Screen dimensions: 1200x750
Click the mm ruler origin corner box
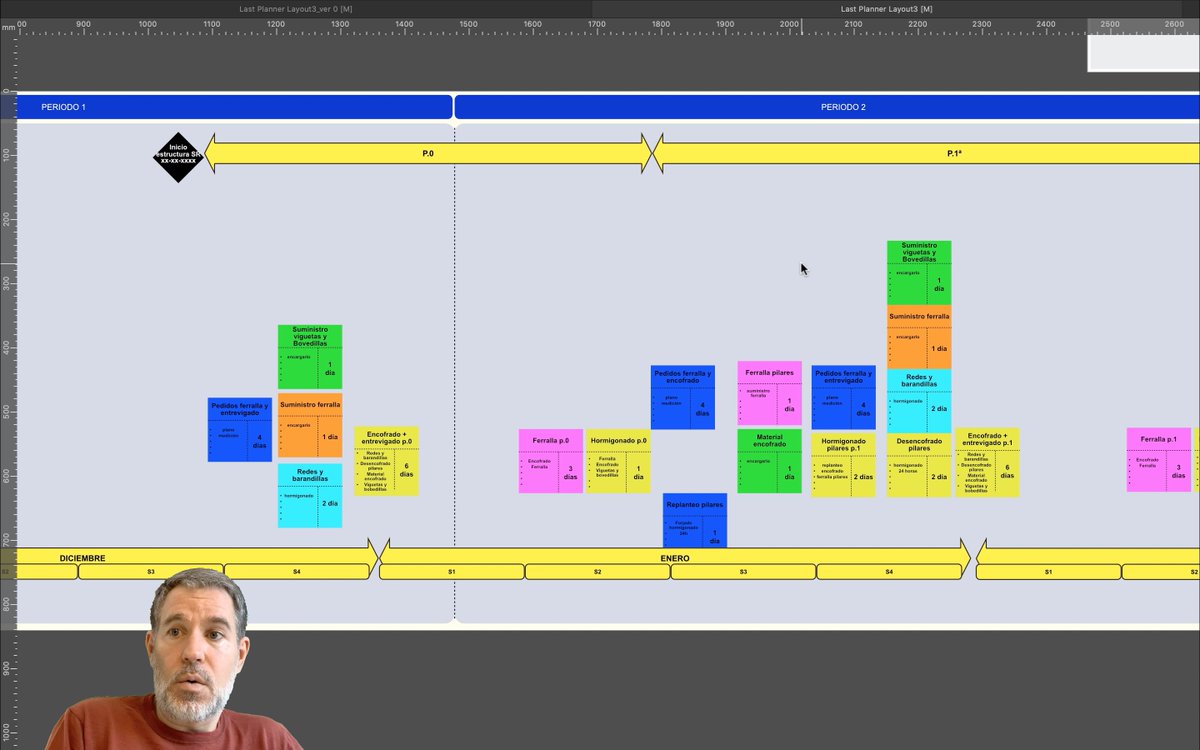8,27
